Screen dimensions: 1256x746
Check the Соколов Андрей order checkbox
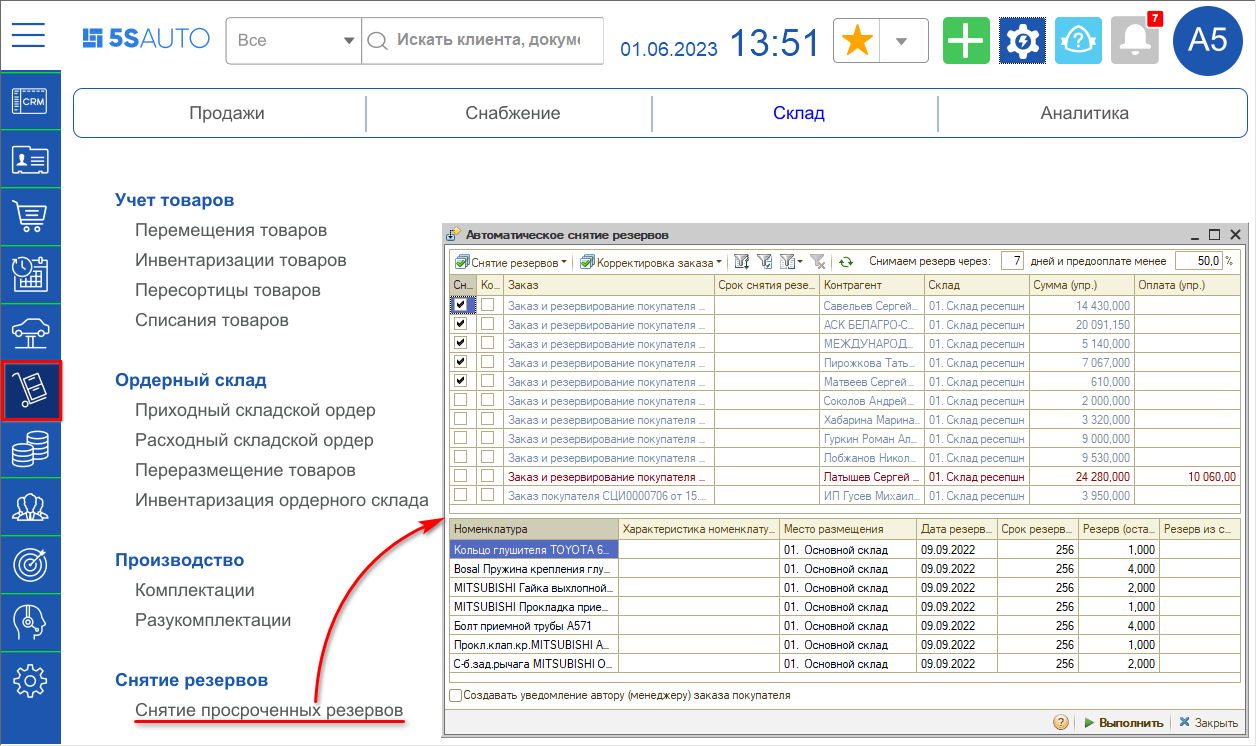click(460, 400)
